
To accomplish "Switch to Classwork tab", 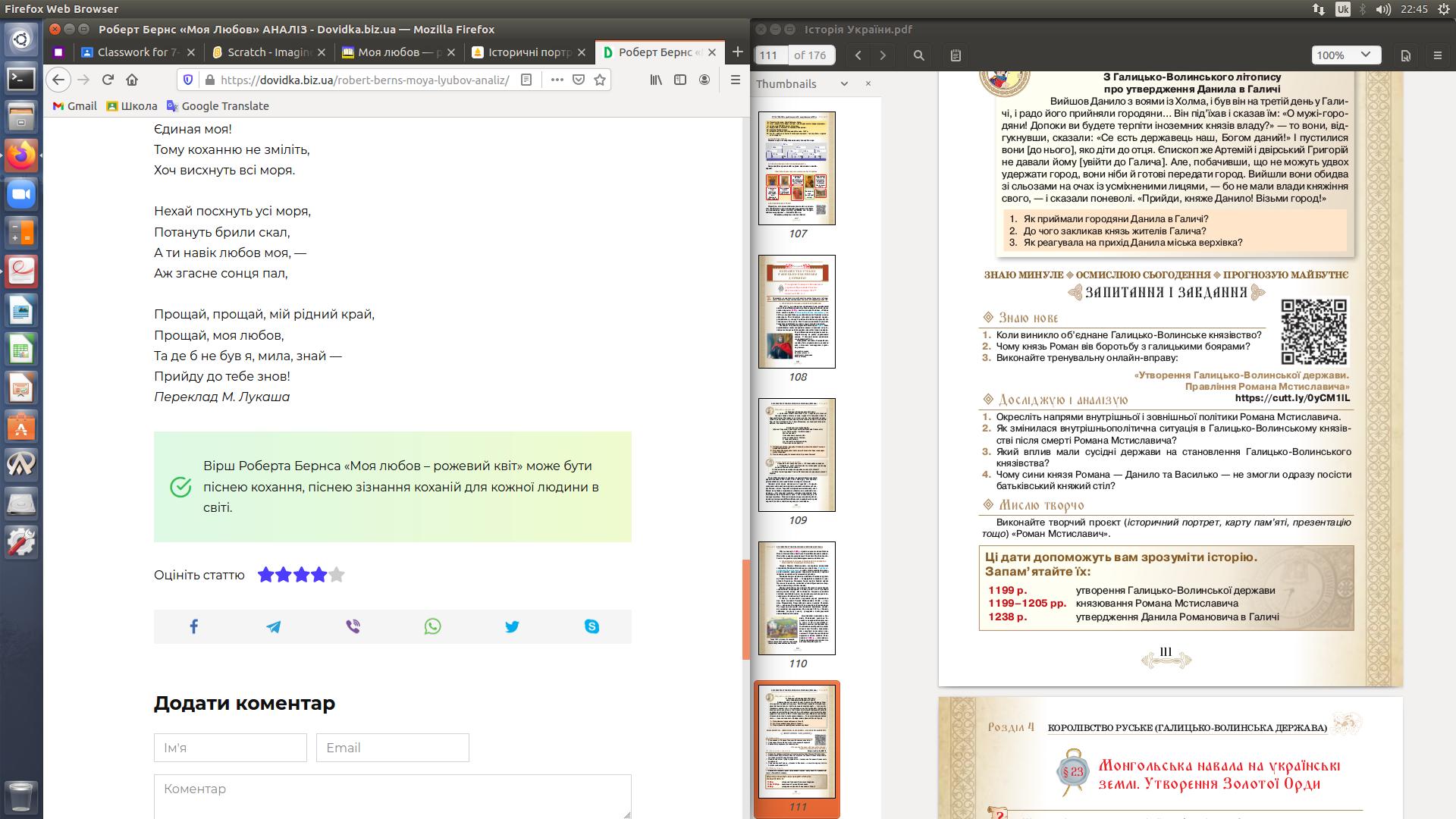I will (133, 52).
